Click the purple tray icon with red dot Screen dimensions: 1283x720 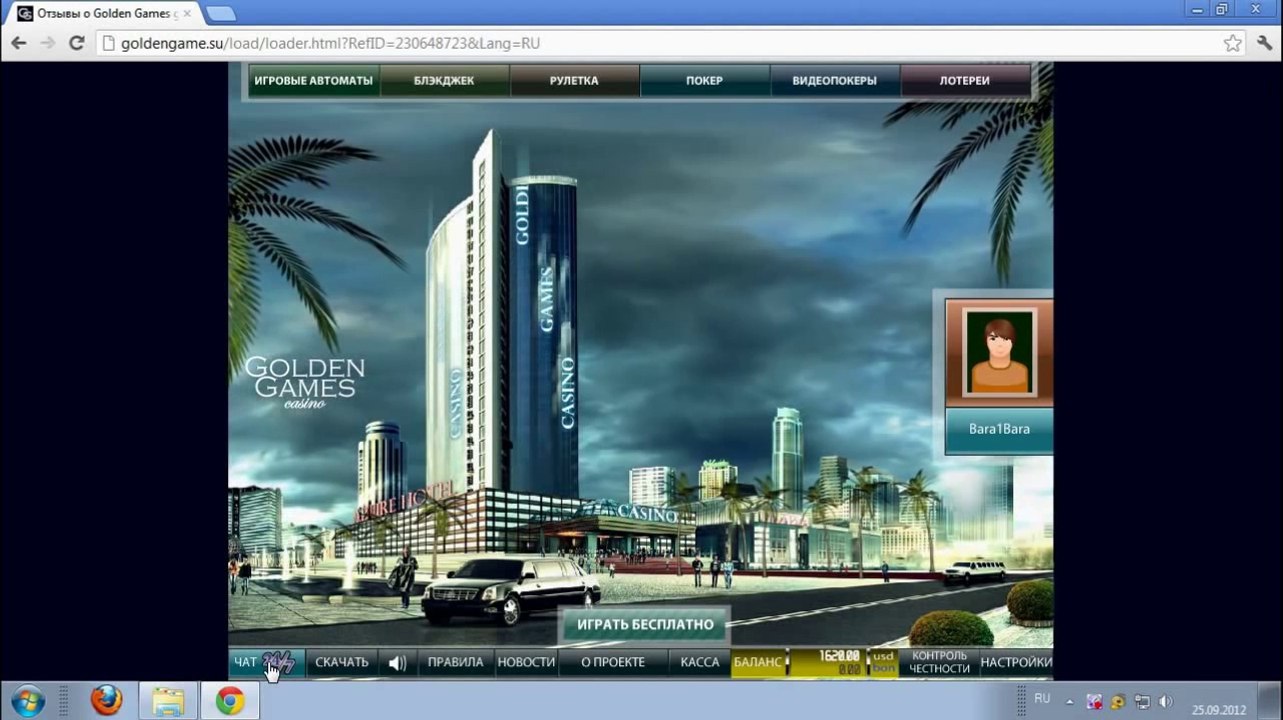1095,701
